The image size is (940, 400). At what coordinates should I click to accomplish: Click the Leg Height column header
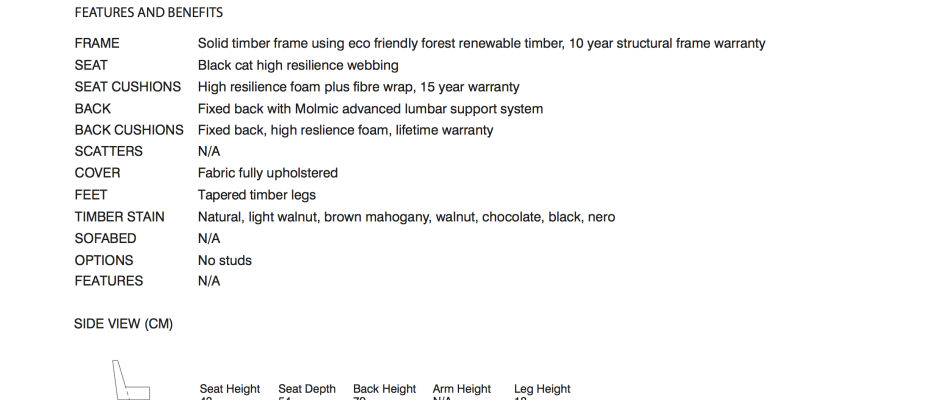[542, 389]
